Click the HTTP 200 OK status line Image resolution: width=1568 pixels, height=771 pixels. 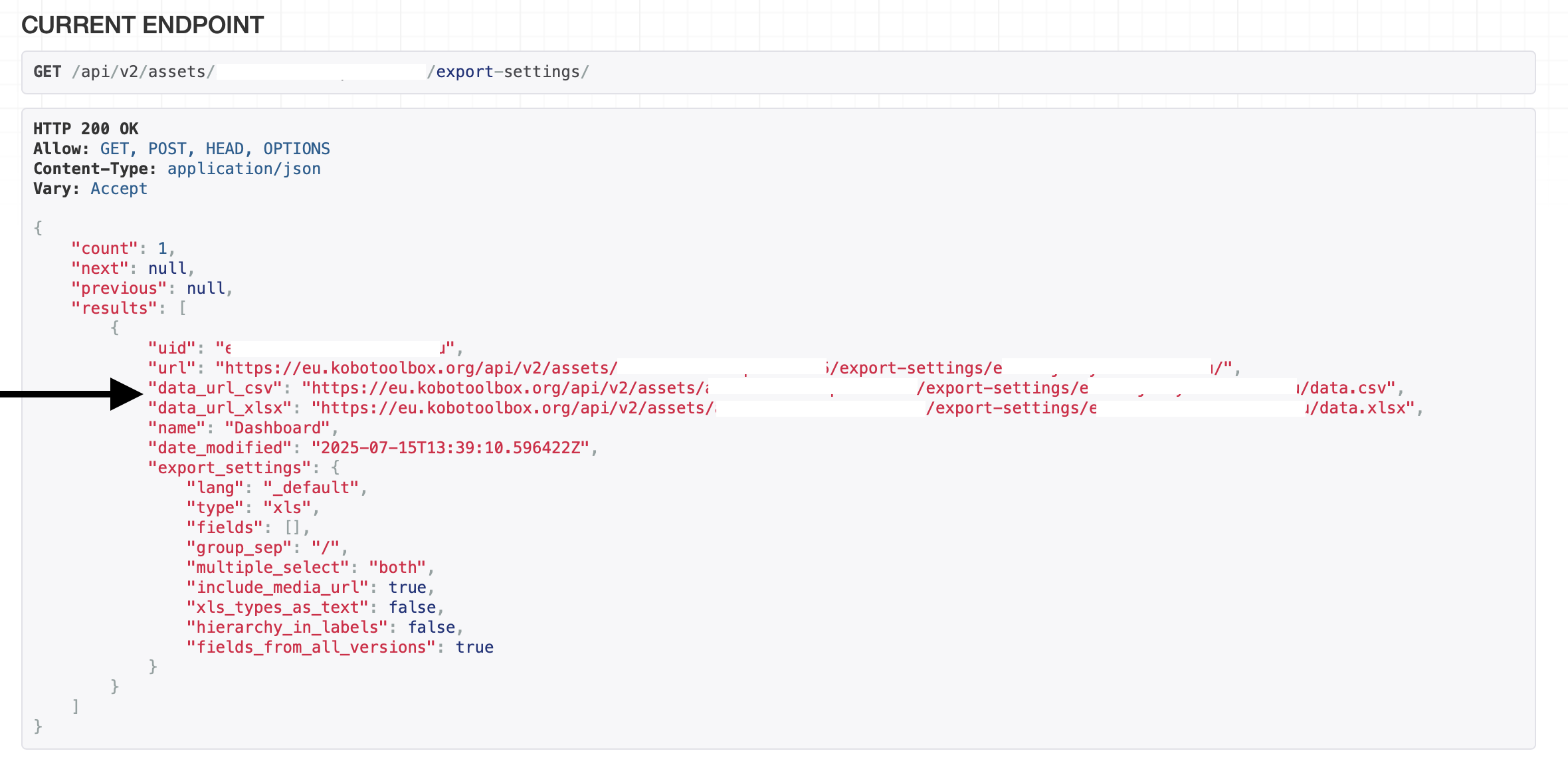pyautogui.click(x=86, y=129)
